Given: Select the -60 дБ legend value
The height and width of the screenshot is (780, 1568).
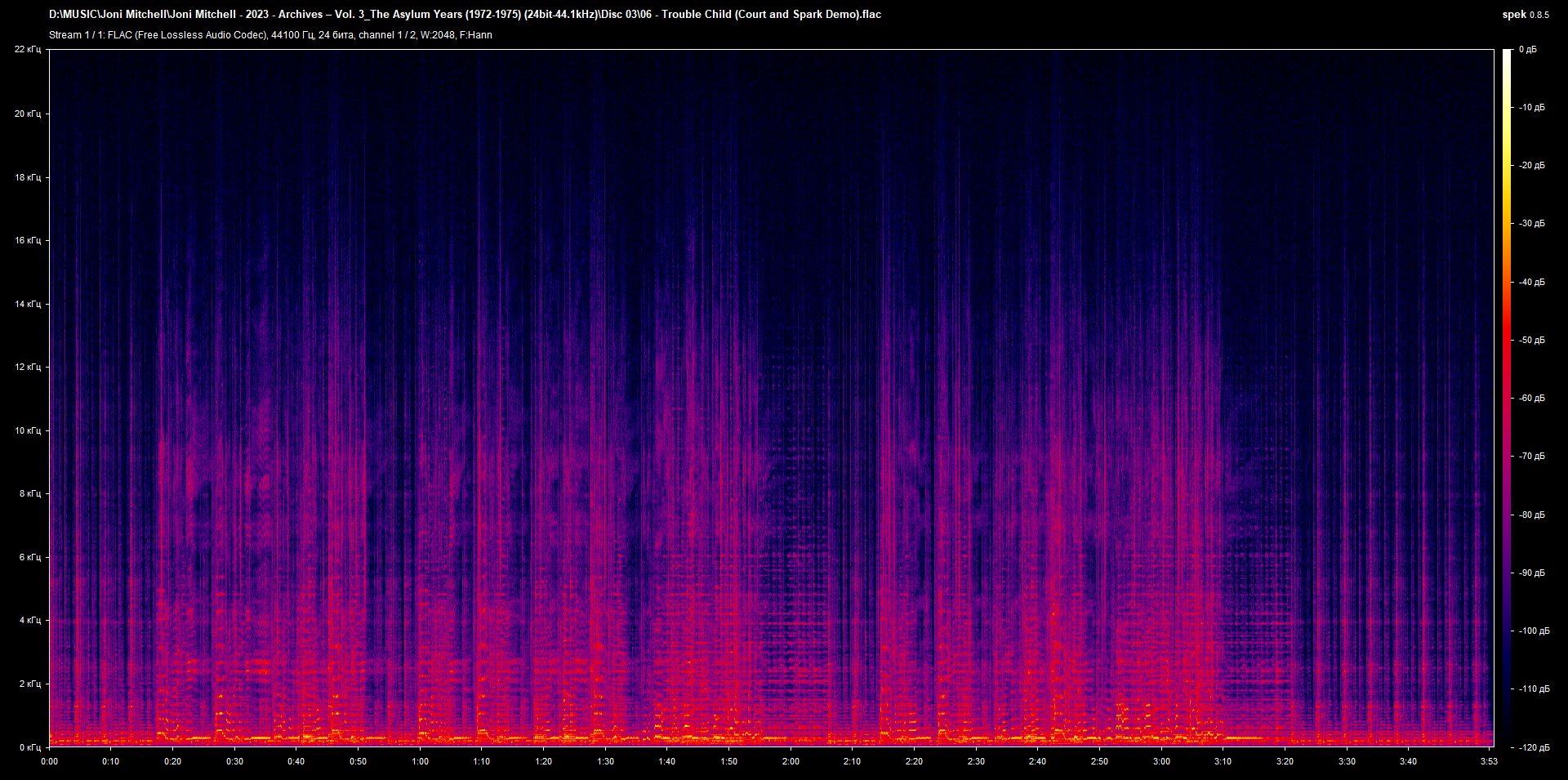Looking at the screenshot, I should pos(1530,398).
